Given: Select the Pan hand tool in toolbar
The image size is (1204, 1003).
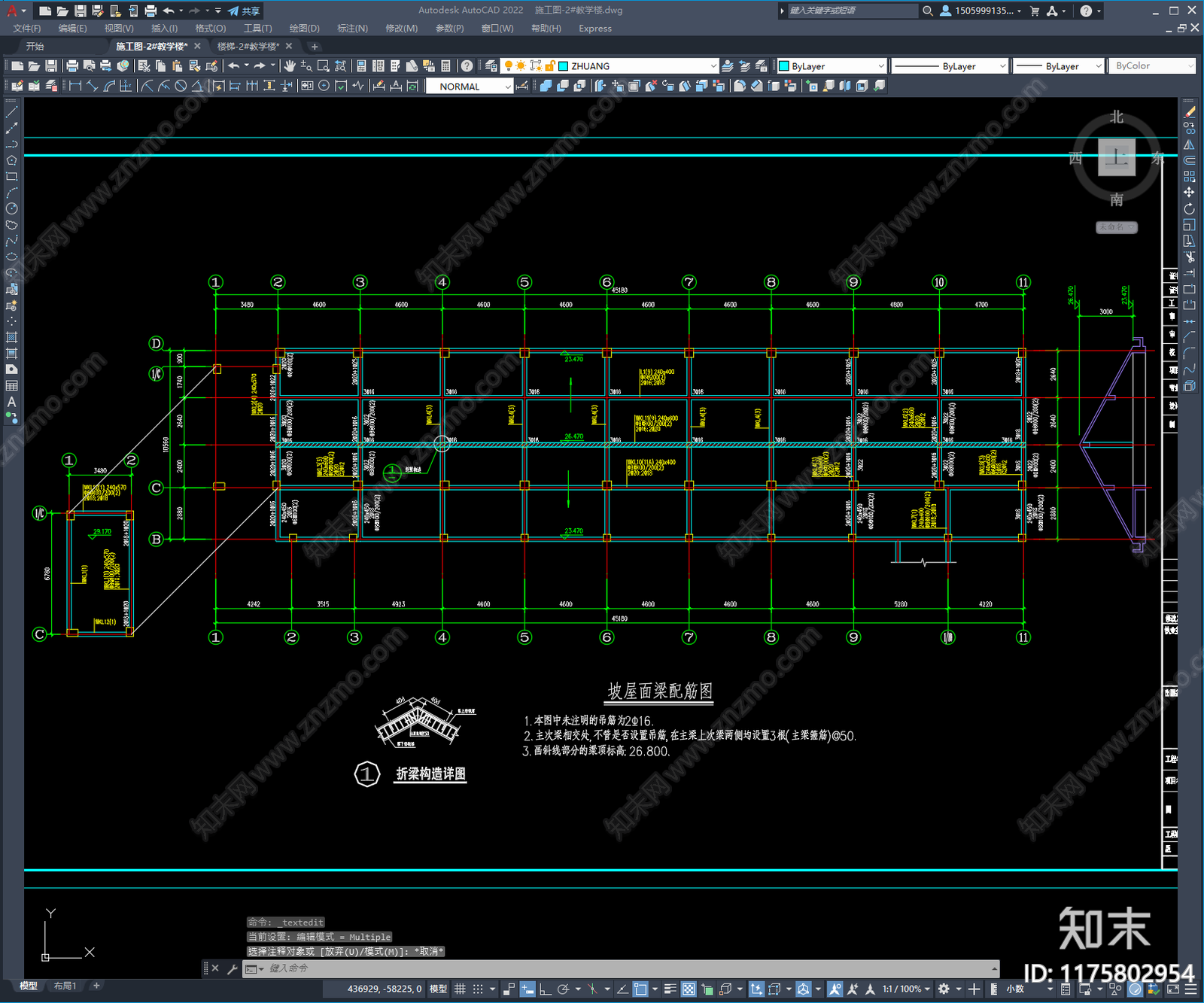Looking at the screenshot, I should (x=290, y=66).
